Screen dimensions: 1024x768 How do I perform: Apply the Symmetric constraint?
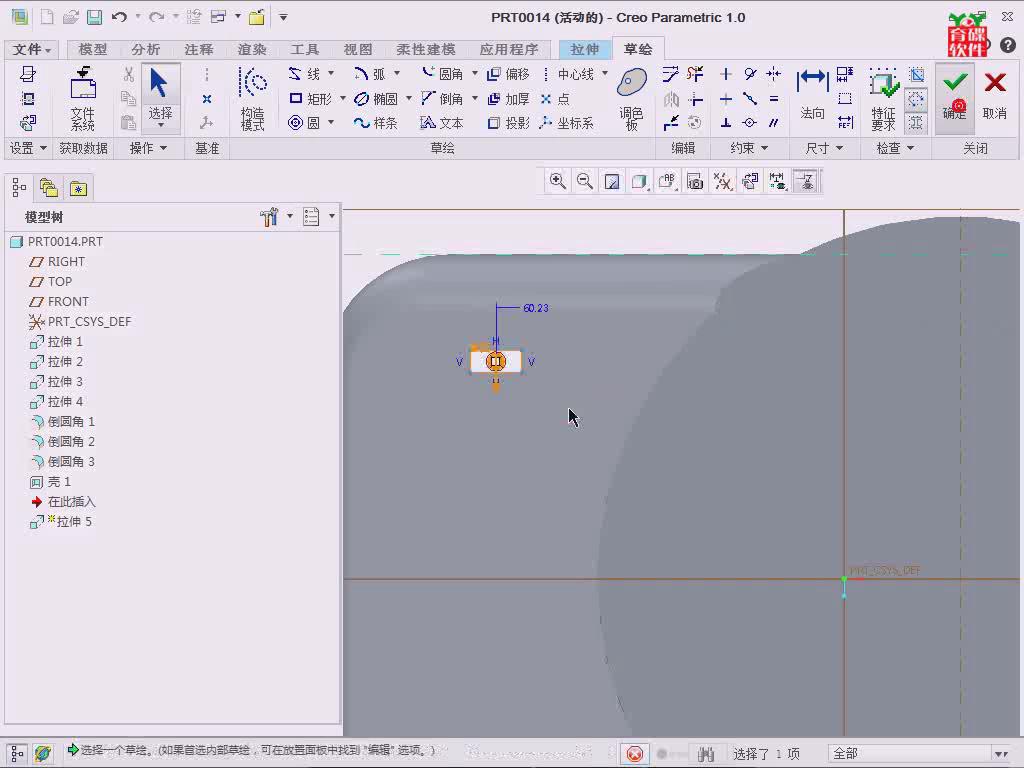774,74
